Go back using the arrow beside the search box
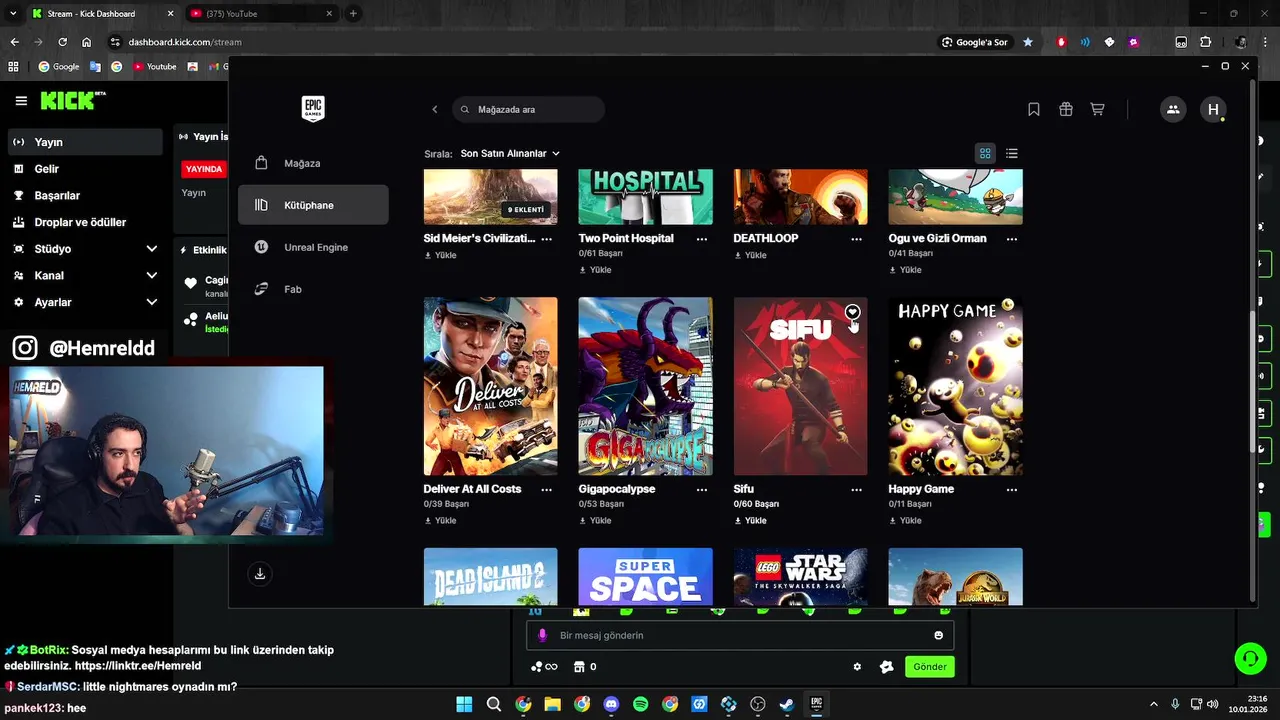The image size is (1280, 720). pos(434,110)
